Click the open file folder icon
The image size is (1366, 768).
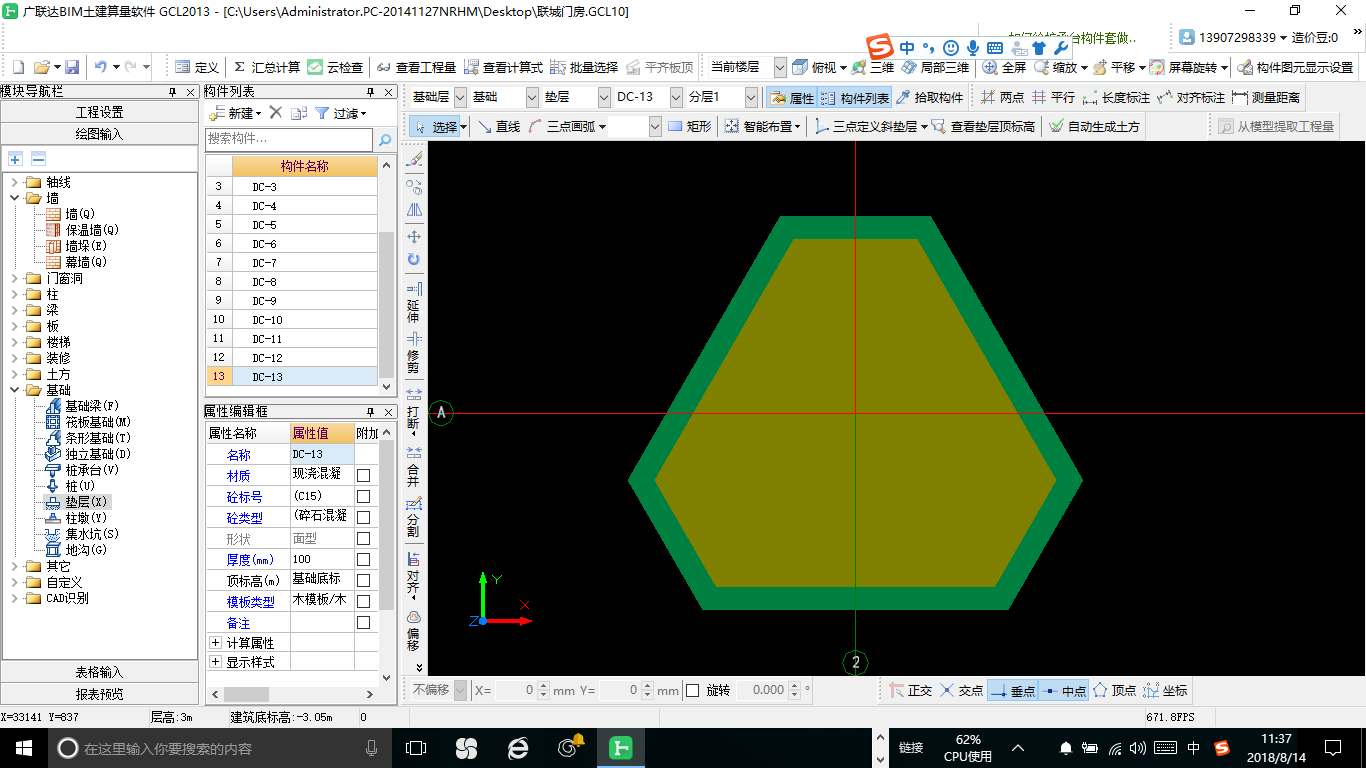tap(41, 67)
